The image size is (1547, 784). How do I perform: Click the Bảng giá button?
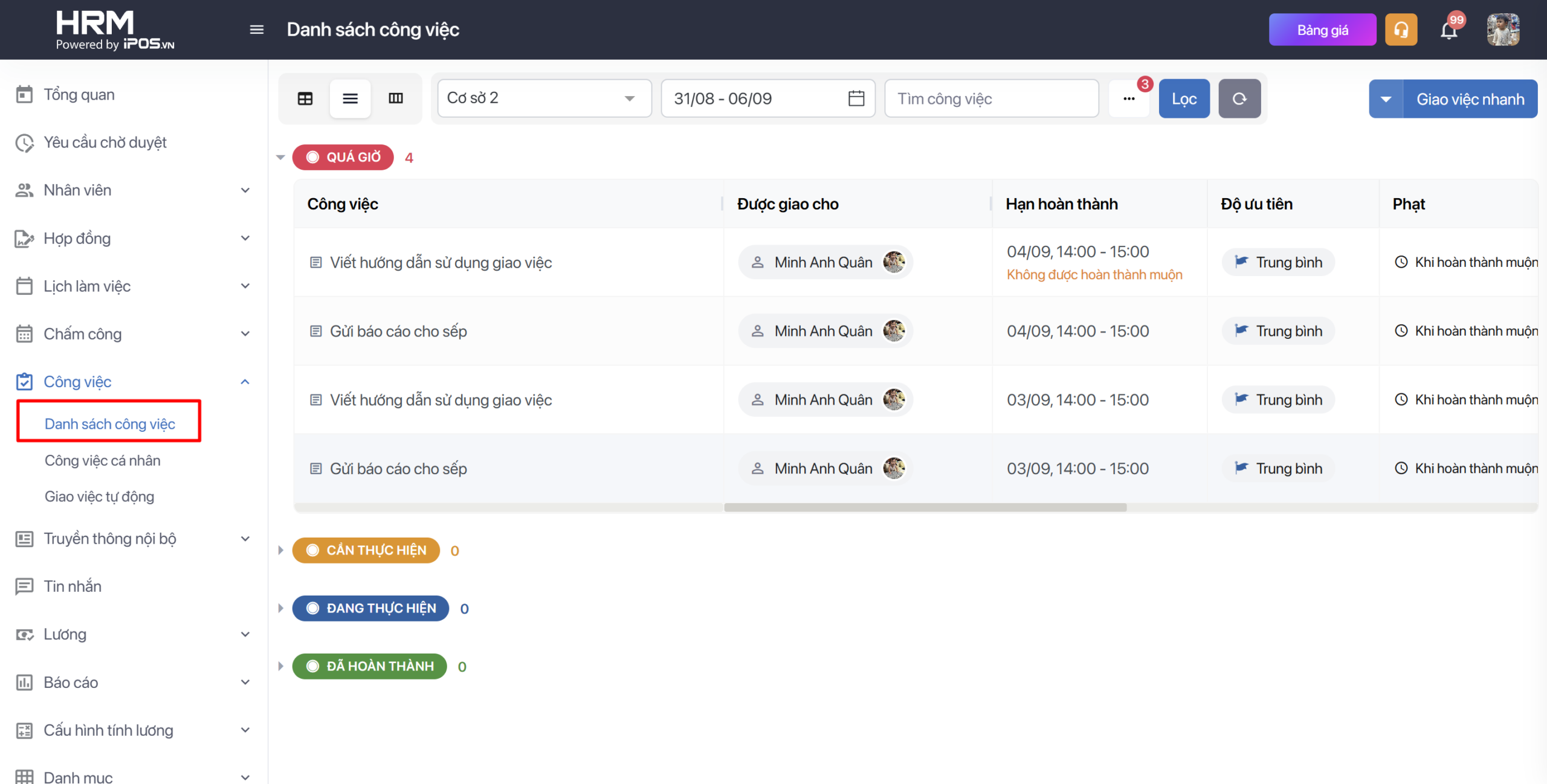click(x=1322, y=30)
